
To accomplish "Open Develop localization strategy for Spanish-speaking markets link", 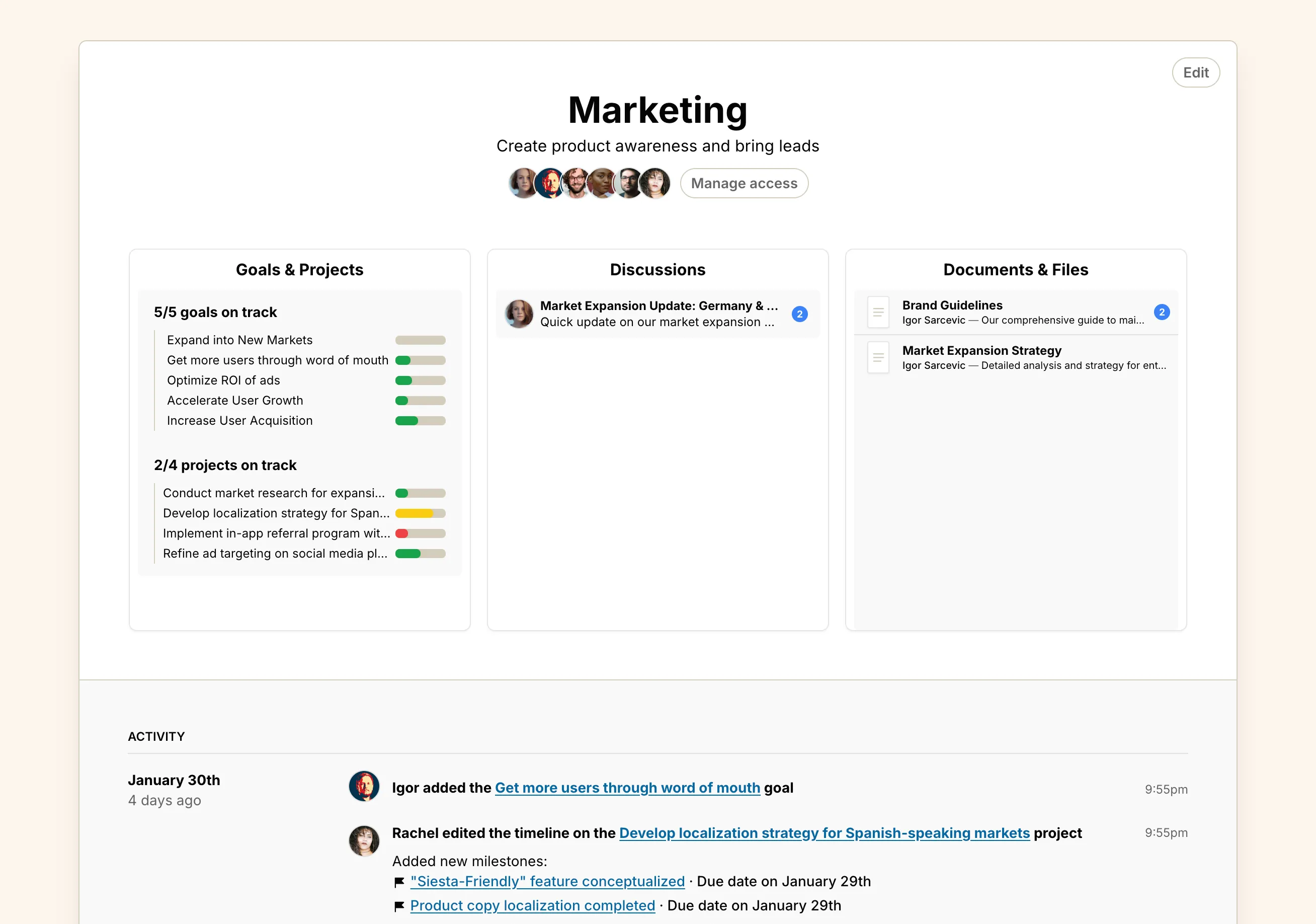I will click(824, 833).
